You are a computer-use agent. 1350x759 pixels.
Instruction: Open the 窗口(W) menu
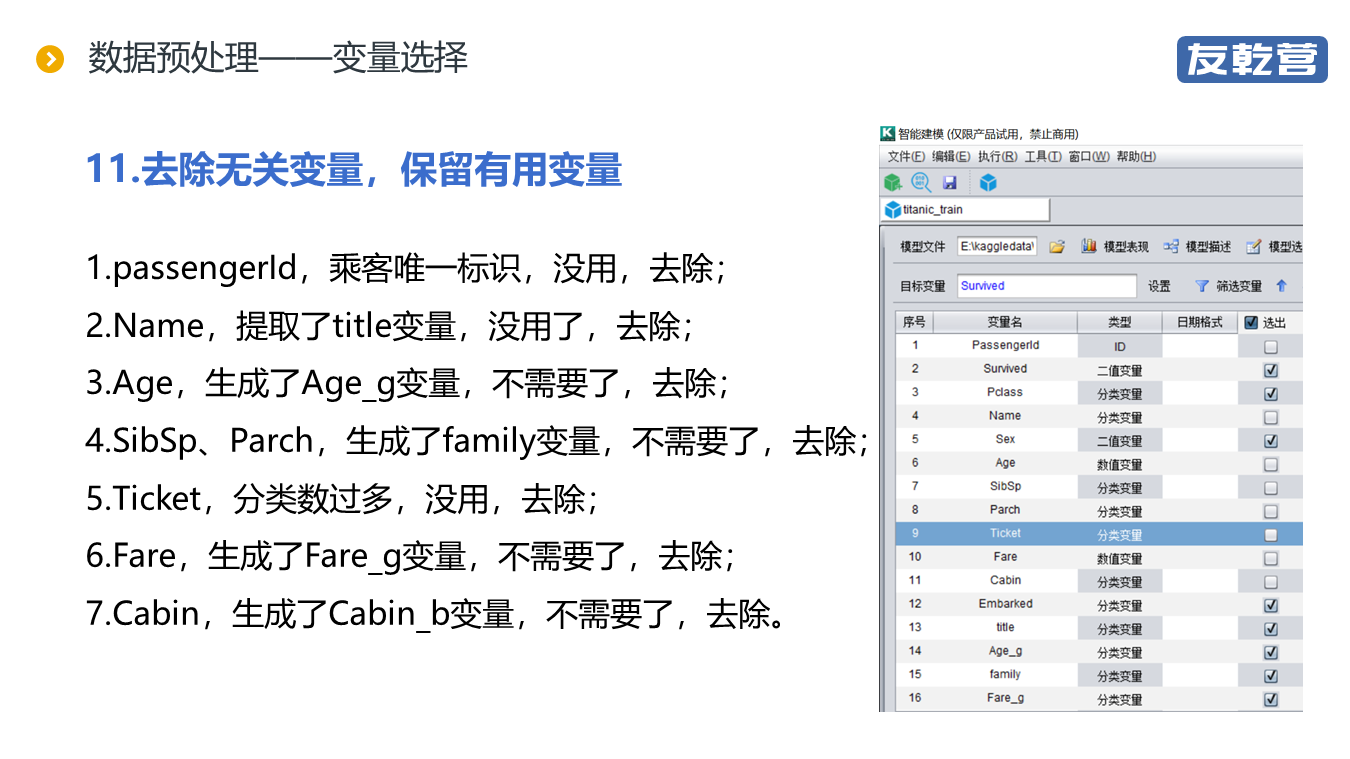tap(1089, 157)
